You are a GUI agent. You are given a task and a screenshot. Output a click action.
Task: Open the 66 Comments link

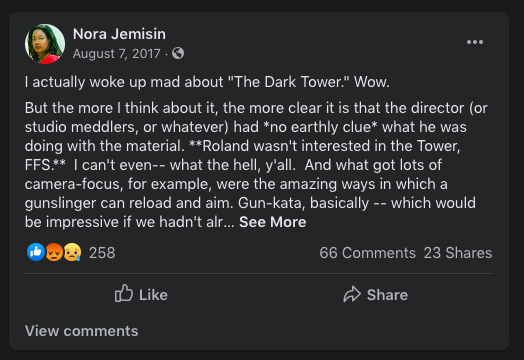coord(367,253)
